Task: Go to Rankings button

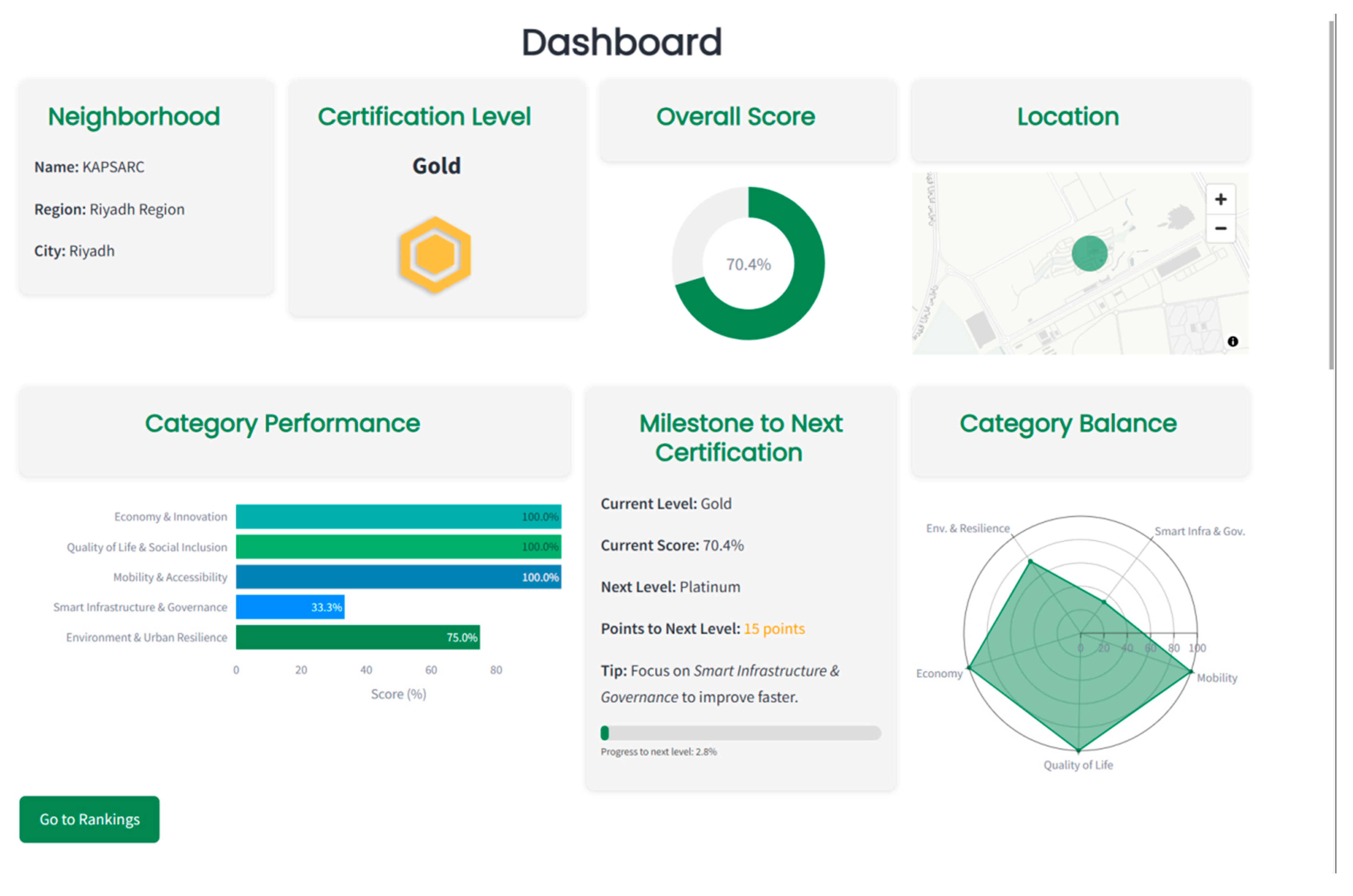Action: 89,819
